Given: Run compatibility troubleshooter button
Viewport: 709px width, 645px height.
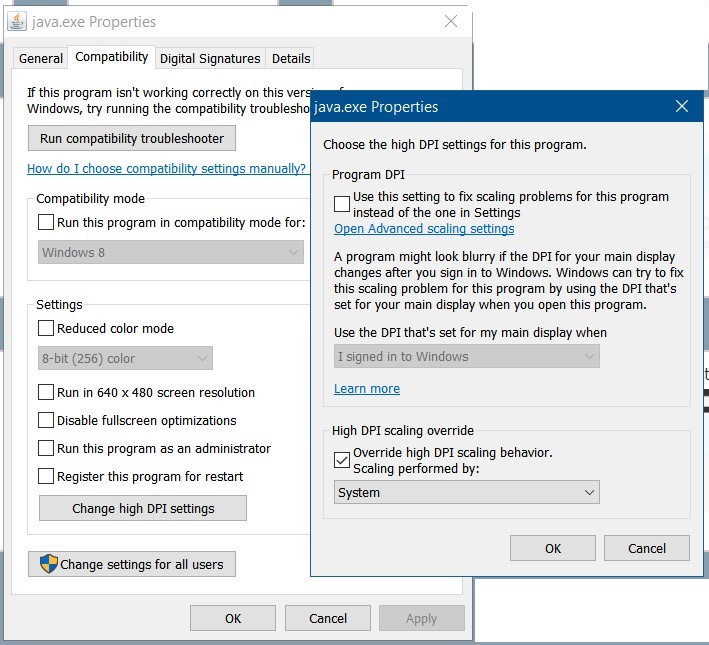Looking at the screenshot, I should 132,138.
